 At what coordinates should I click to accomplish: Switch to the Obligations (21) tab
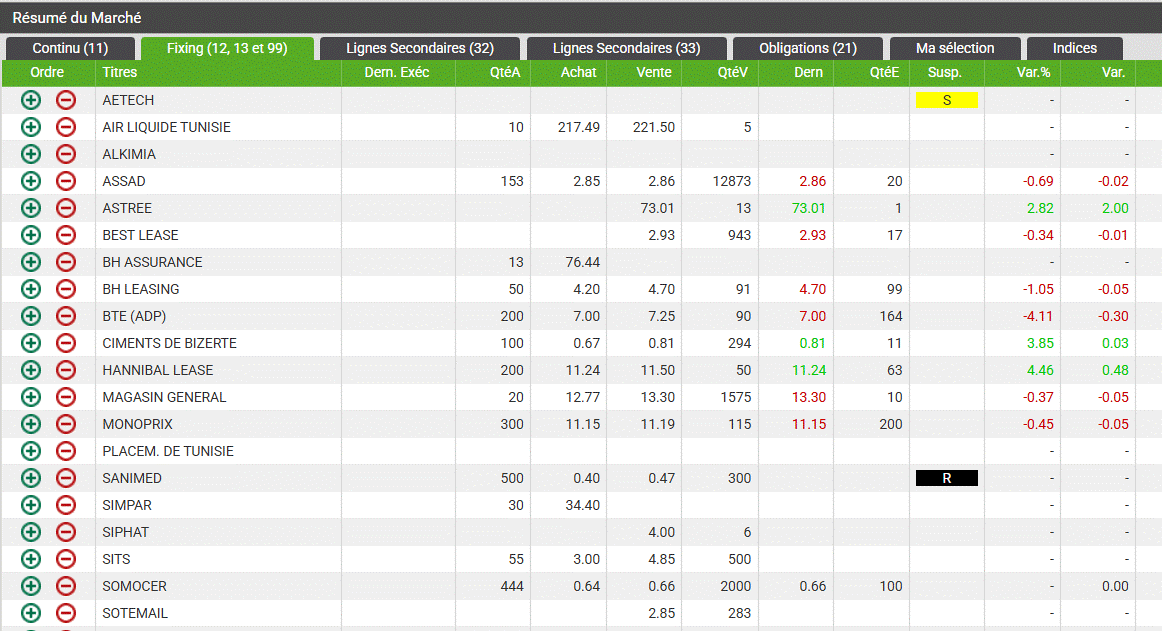(808, 48)
